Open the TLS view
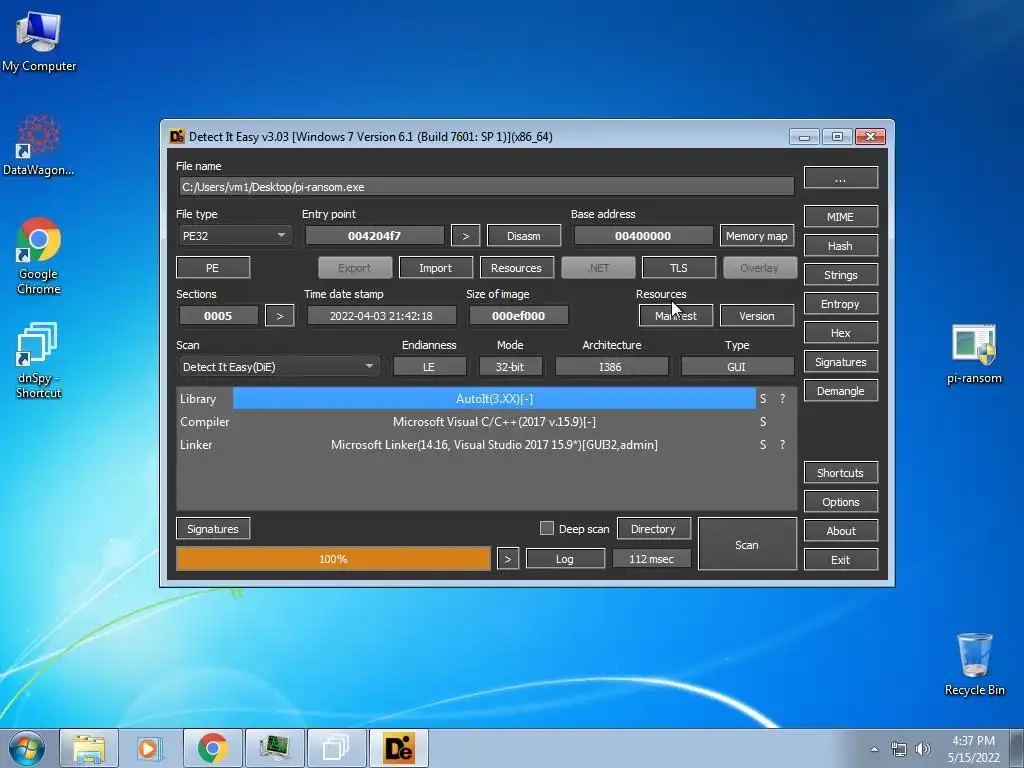Image resolution: width=1024 pixels, height=768 pixels. point(679,268)
